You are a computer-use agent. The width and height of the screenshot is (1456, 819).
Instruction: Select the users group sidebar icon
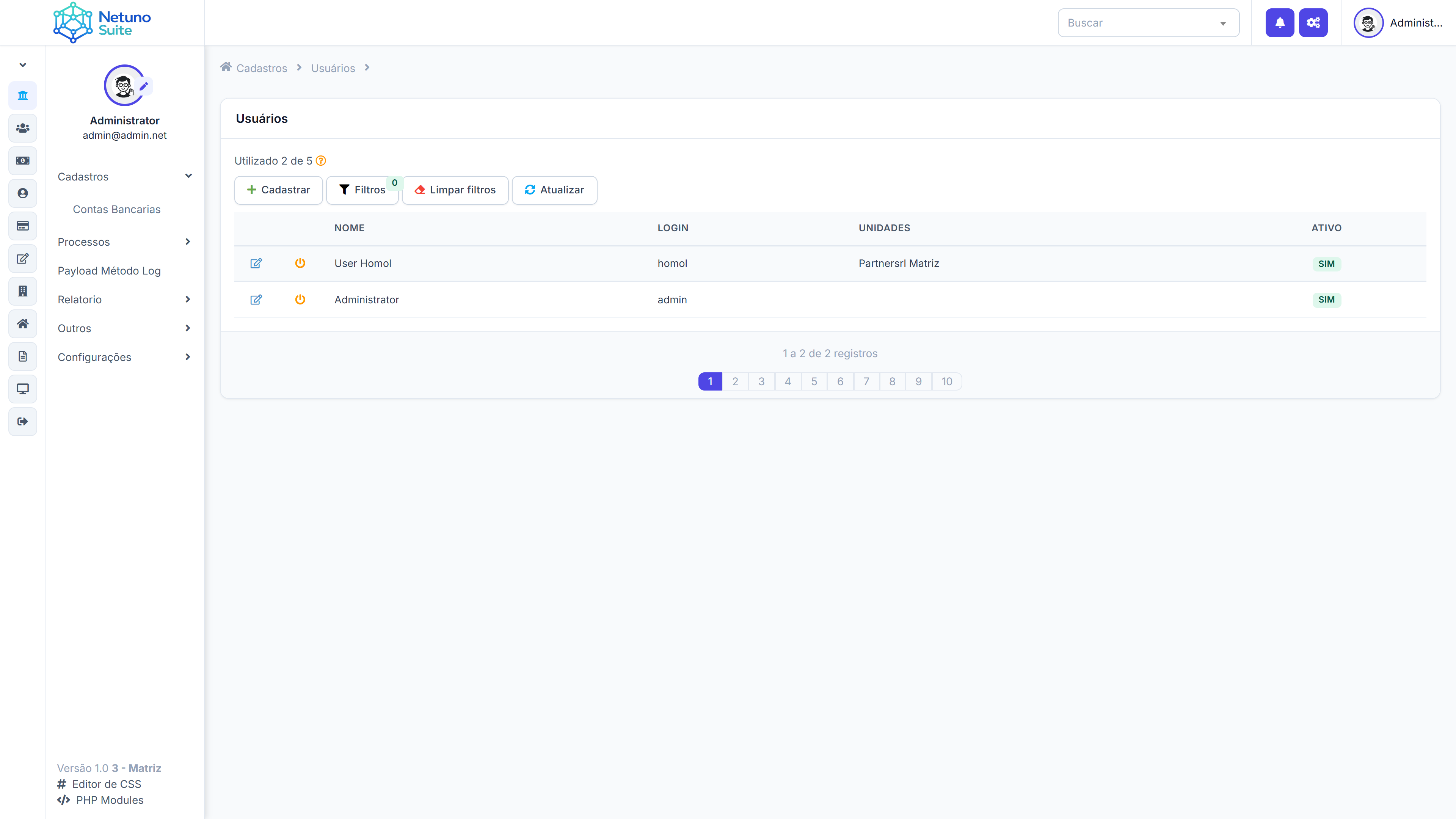click(x=23, y=128)
